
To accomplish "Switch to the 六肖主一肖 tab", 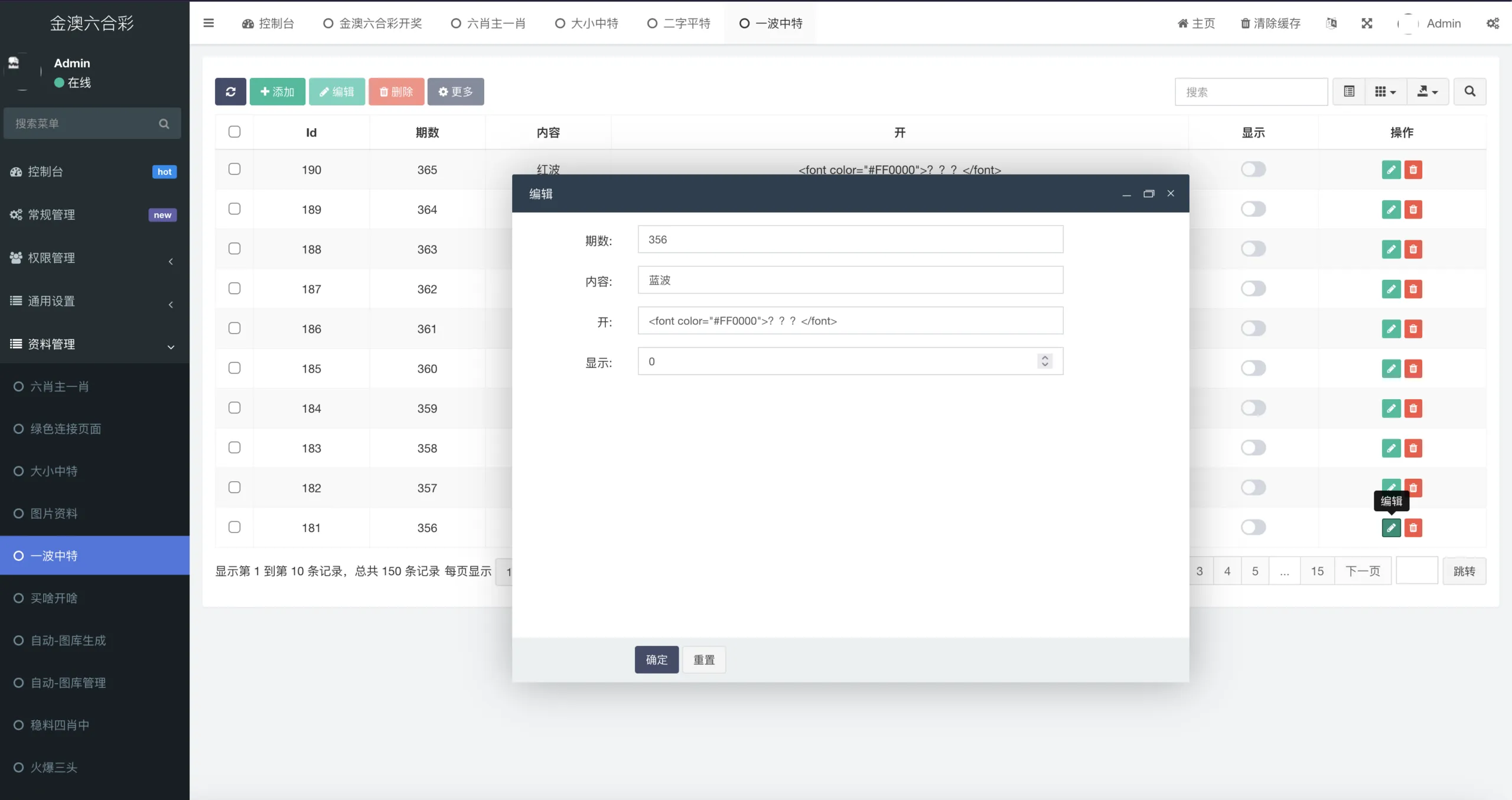I will [488, 24].
